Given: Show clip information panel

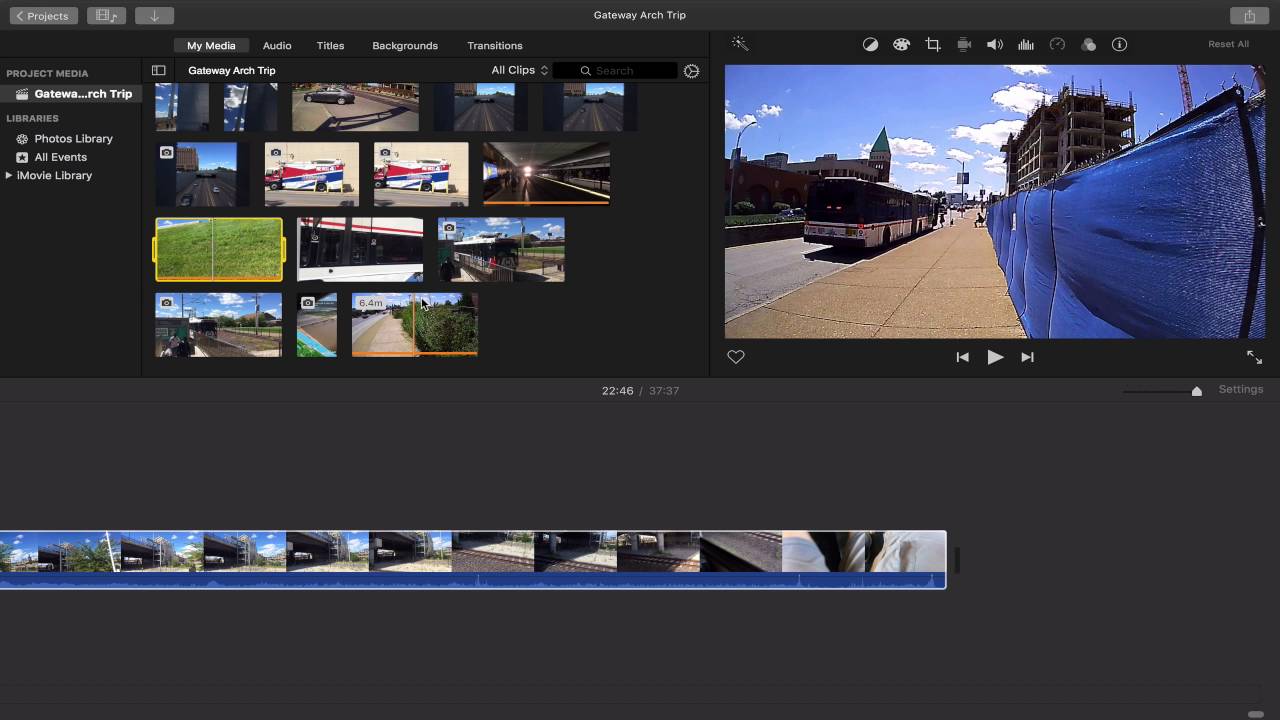Looking at the screenshot, I should 1120,45.
